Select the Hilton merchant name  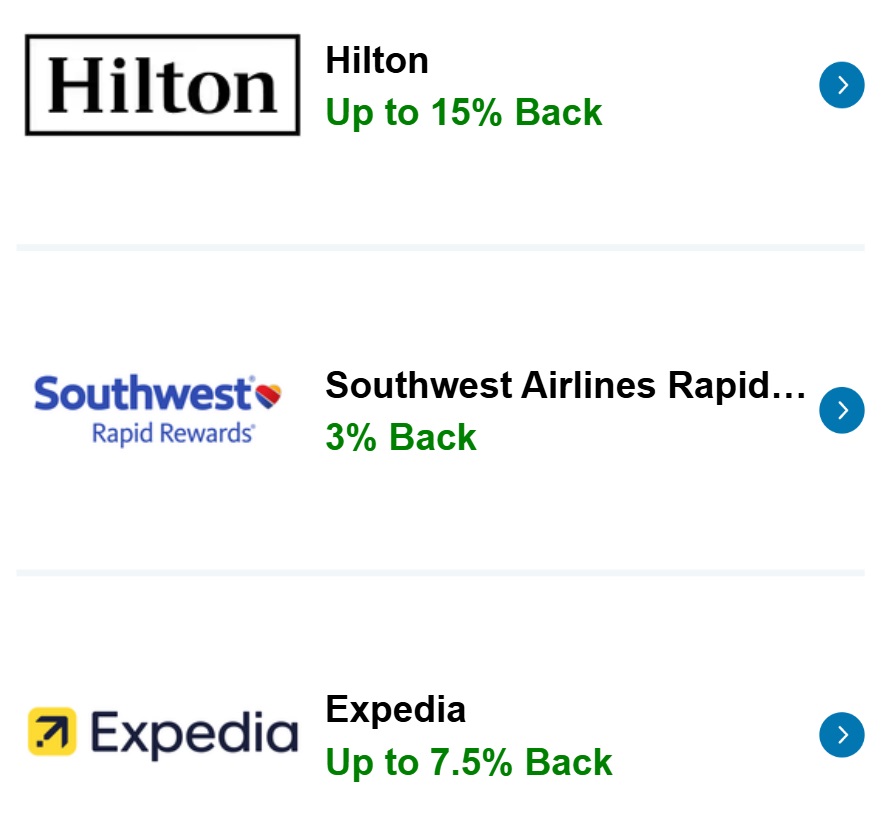[x=377, y=60]
